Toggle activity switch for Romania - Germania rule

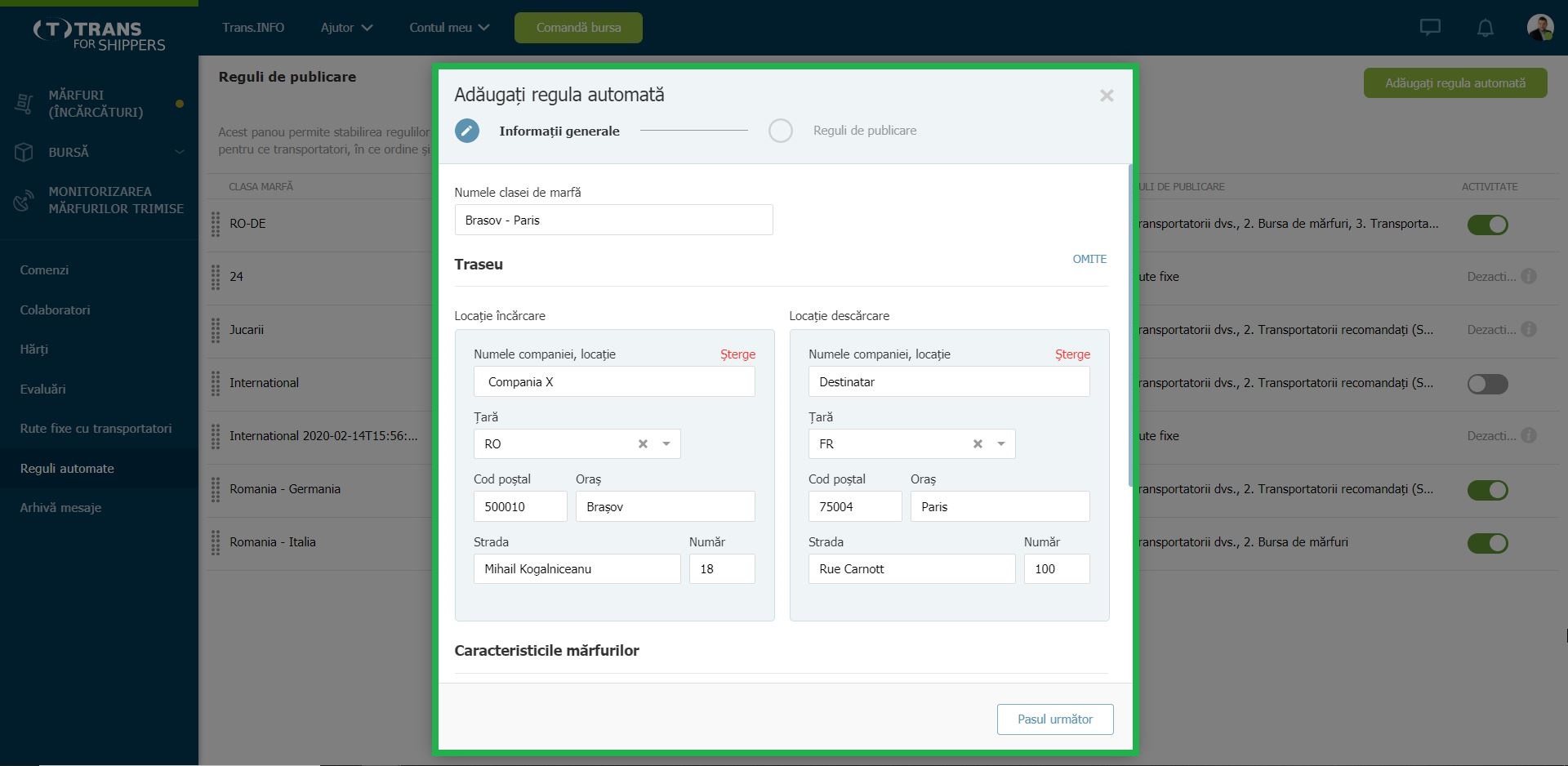(1487, 490)
